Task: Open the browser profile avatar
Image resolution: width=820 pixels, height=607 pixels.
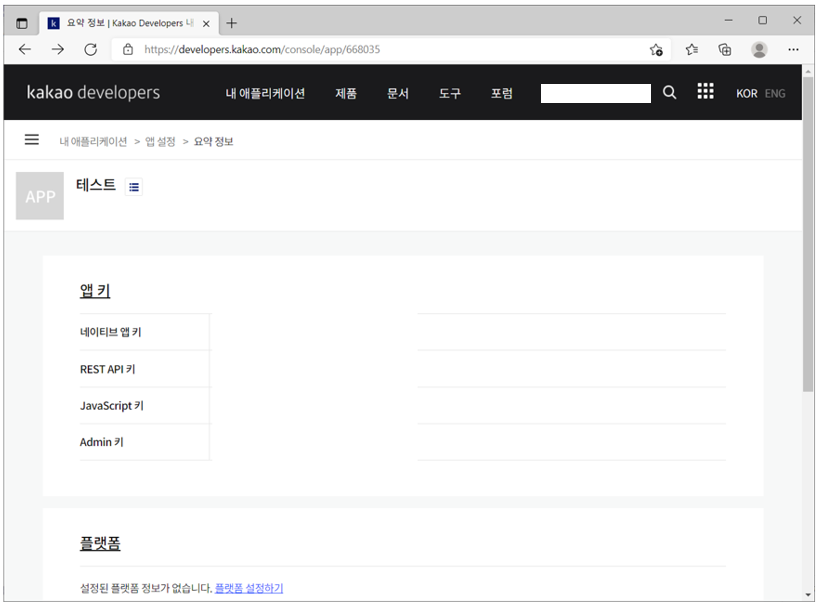Action: tap(759, 50)
